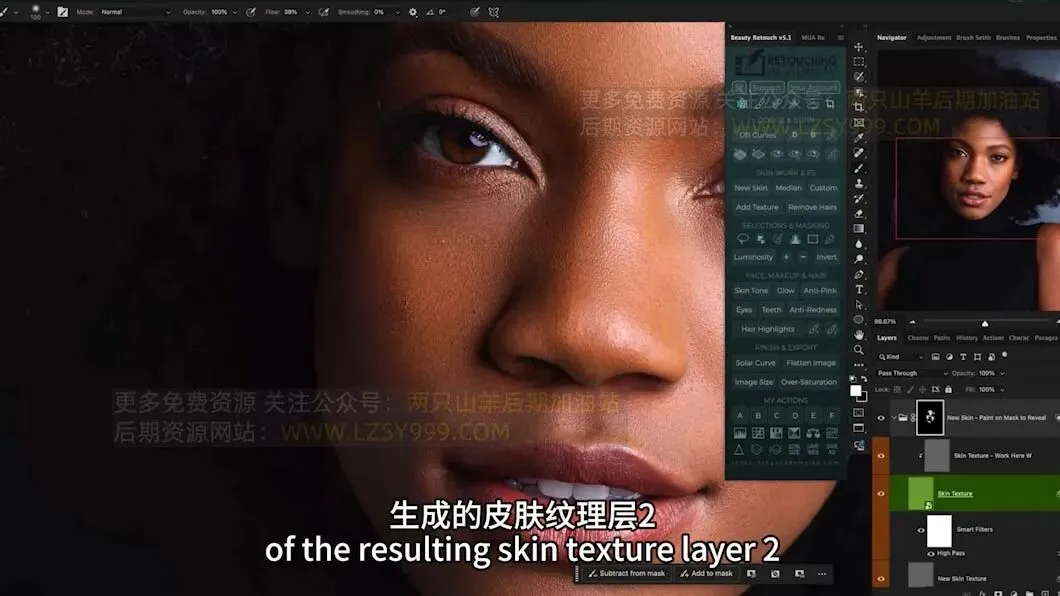
Task: Select the Hand tool
Action: 859,334
